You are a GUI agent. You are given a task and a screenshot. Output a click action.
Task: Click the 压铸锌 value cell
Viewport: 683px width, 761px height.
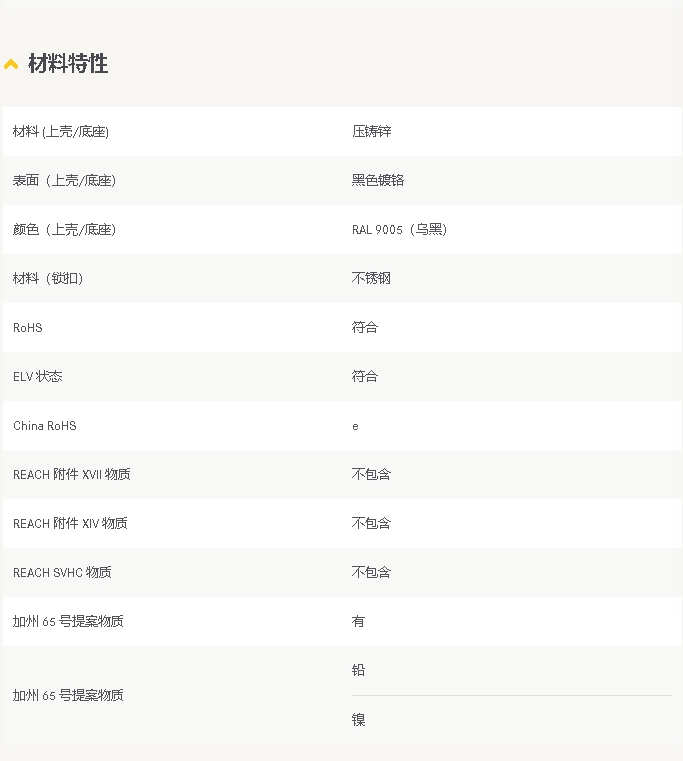[x=364, y=132]
